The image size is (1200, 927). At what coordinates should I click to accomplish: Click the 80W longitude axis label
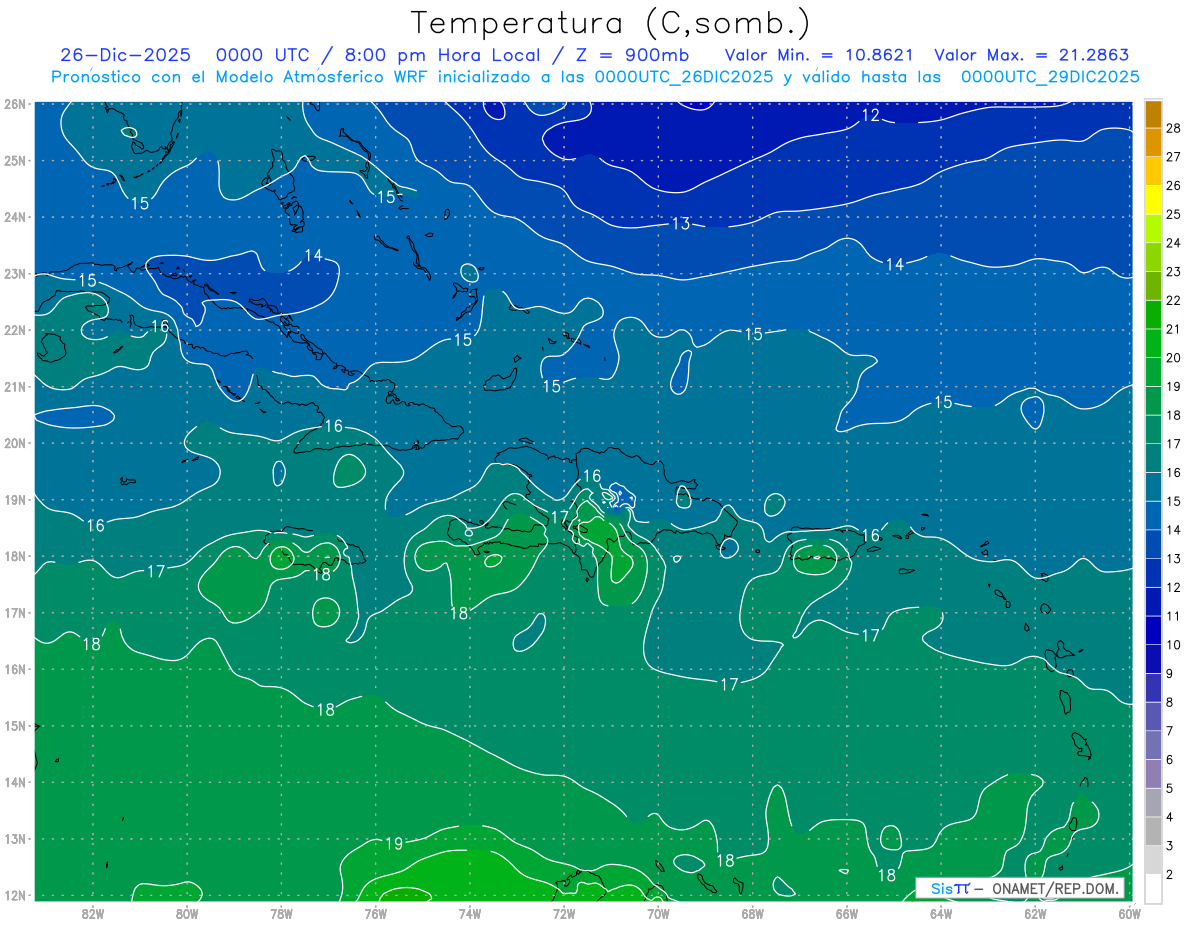pos(187,912)
